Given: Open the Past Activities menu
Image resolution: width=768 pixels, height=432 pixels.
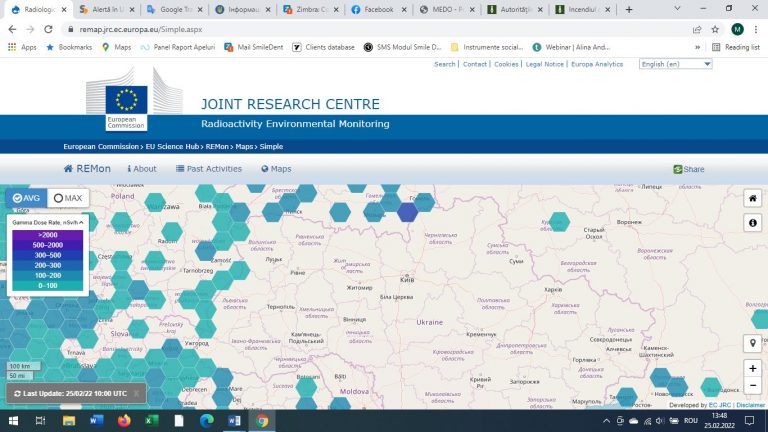Looking at the screenshot, I should pyautogui.click(x=209, y=168).
